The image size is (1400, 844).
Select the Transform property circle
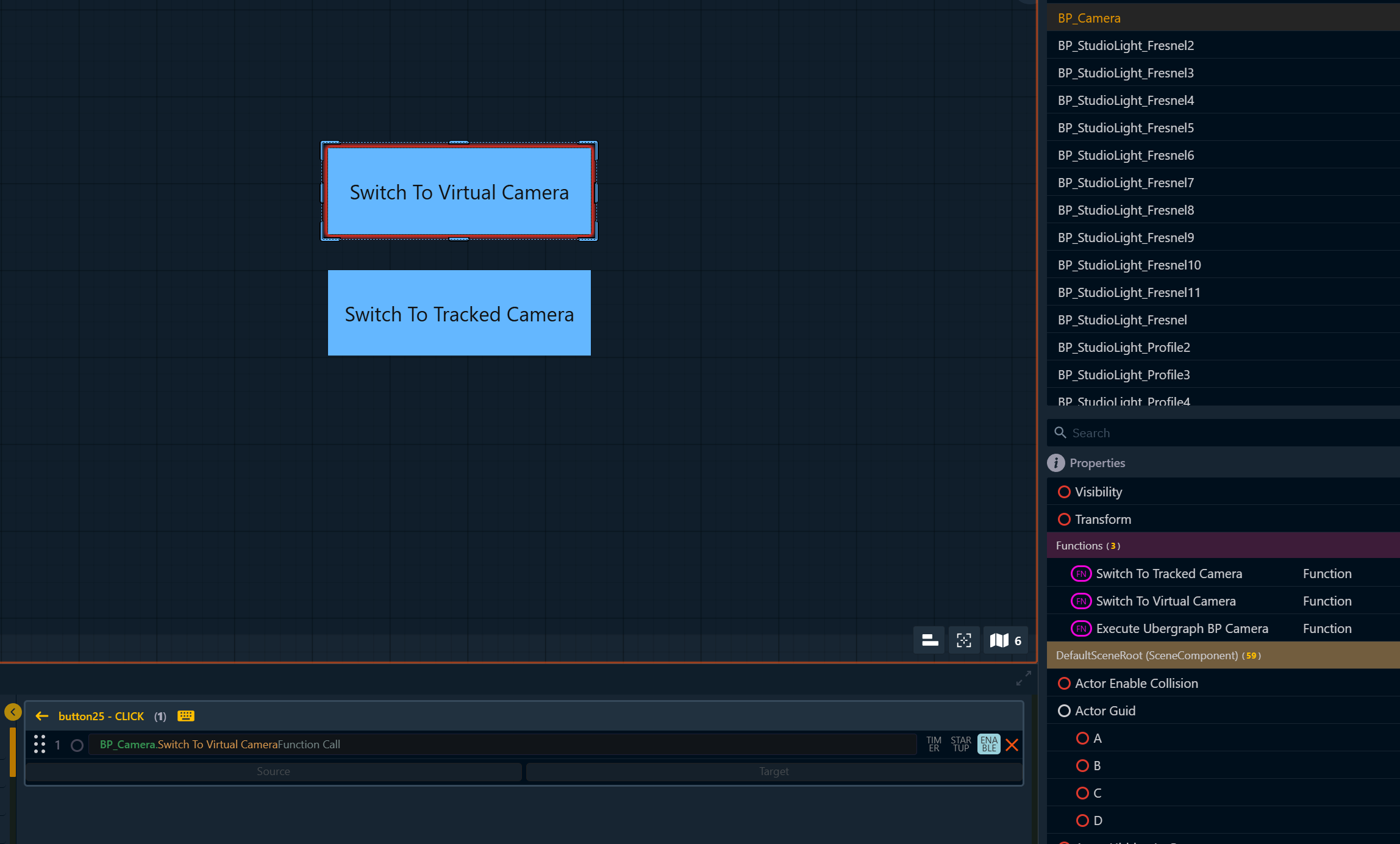click(1064, 519)
